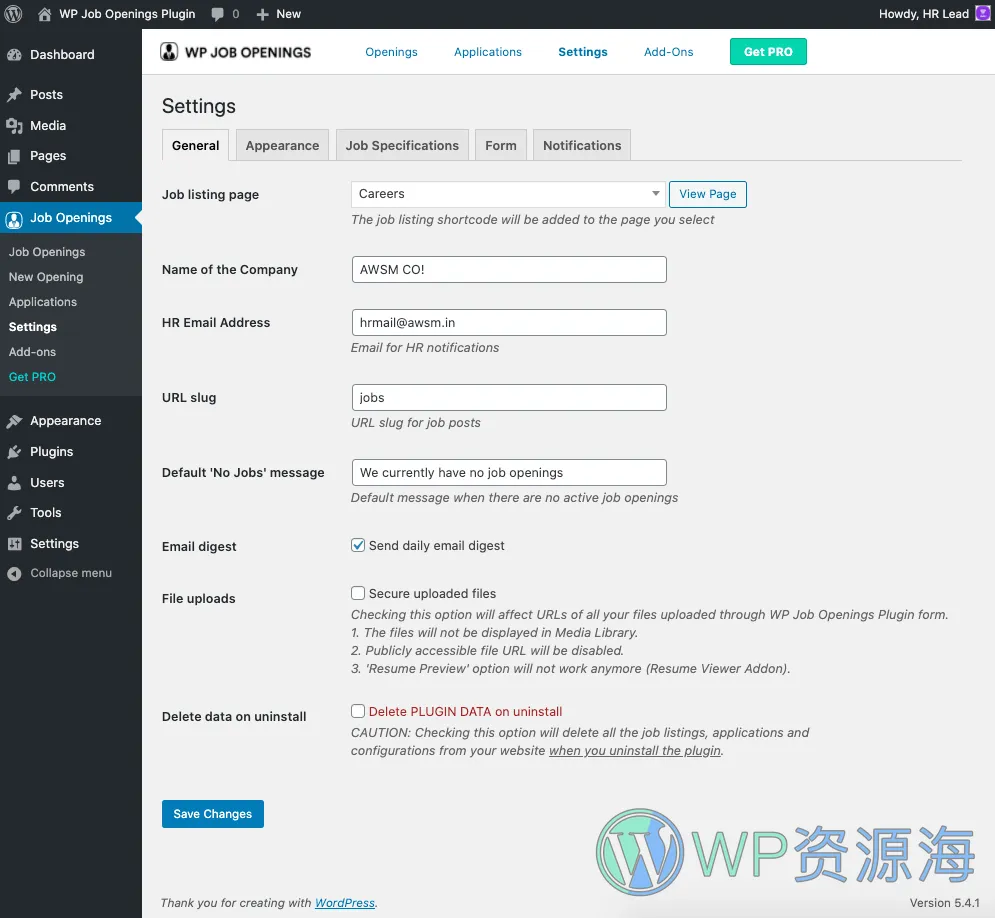This screenshot has height=918, width=995.
Task: Click Get PRO in the sidebar submenu
Action: pyautogui.click(x=32, y=377)
